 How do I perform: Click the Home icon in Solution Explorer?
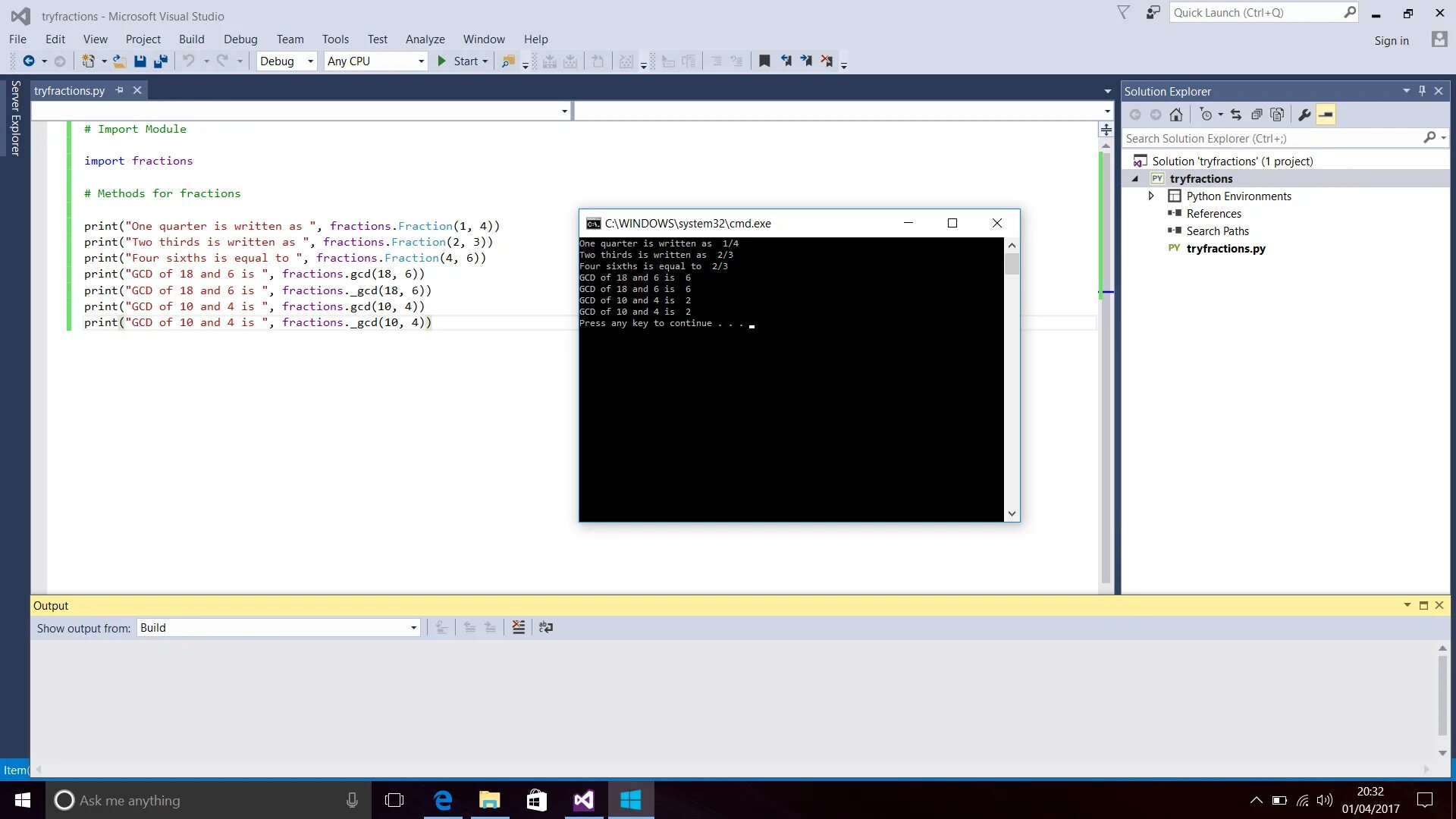tap(1176, 115)
